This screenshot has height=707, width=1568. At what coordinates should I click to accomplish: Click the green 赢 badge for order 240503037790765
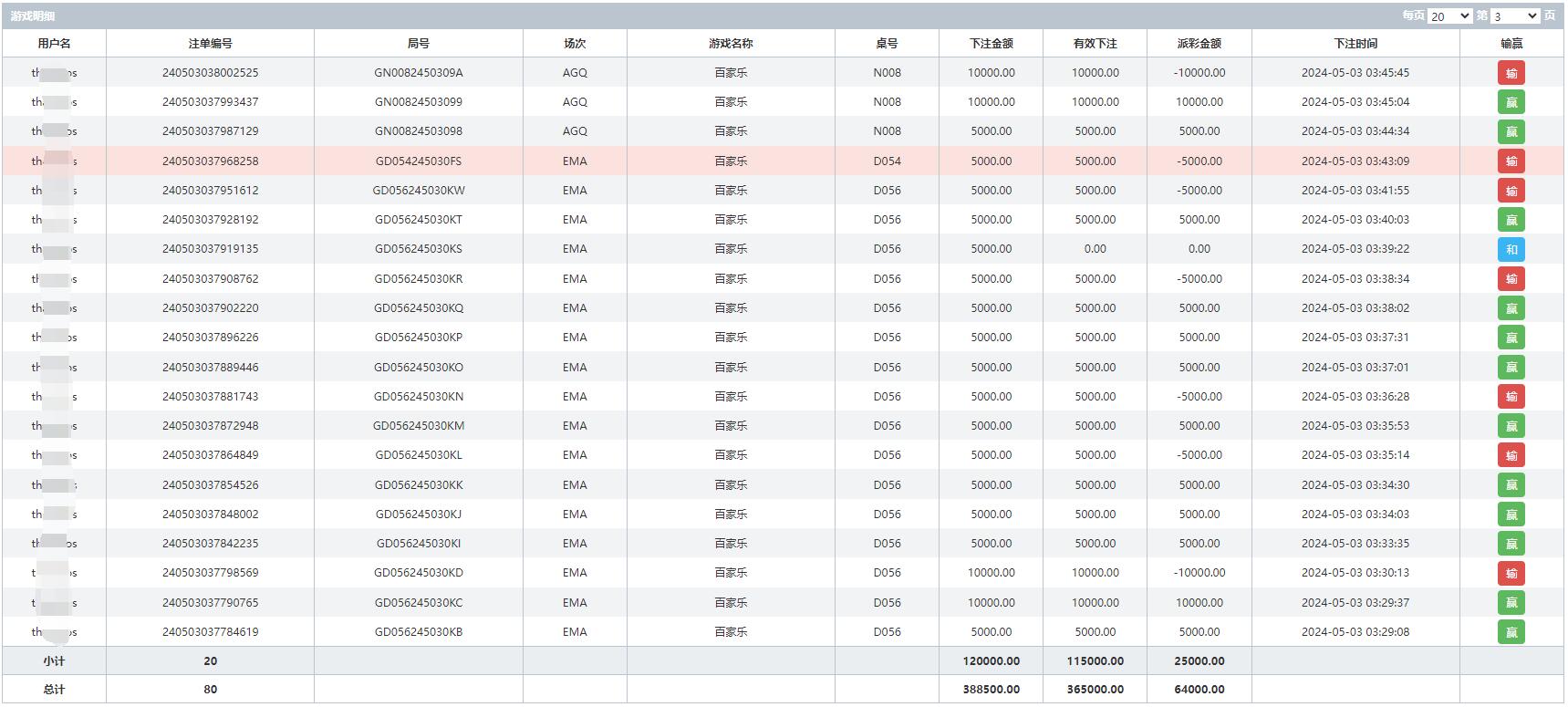pos(1511,603)
